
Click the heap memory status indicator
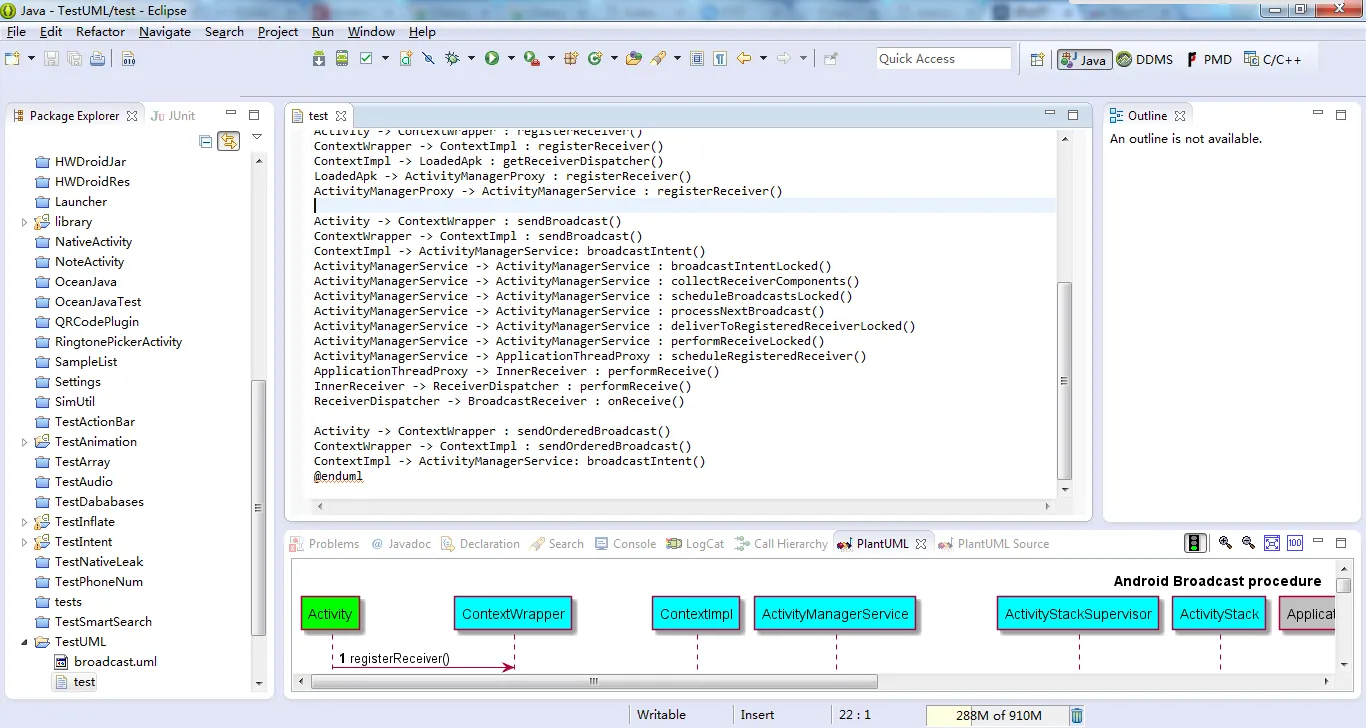click(x=995, y=715)
